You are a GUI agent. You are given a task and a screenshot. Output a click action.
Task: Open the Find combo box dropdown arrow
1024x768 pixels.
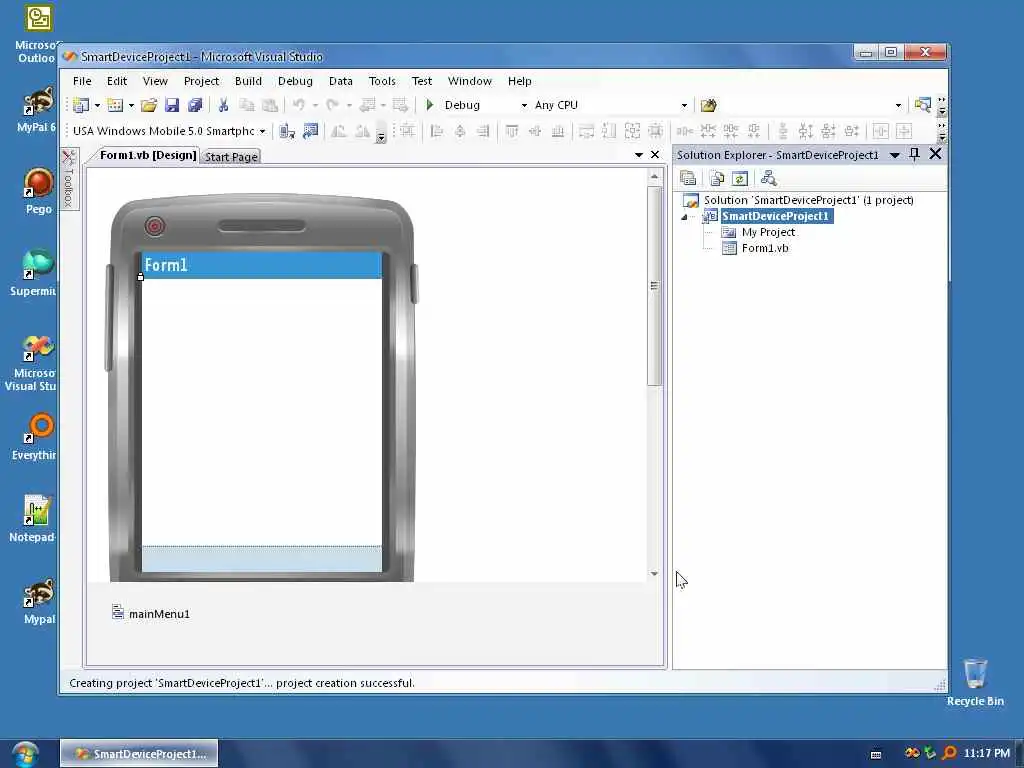click(x=899, y=105)
